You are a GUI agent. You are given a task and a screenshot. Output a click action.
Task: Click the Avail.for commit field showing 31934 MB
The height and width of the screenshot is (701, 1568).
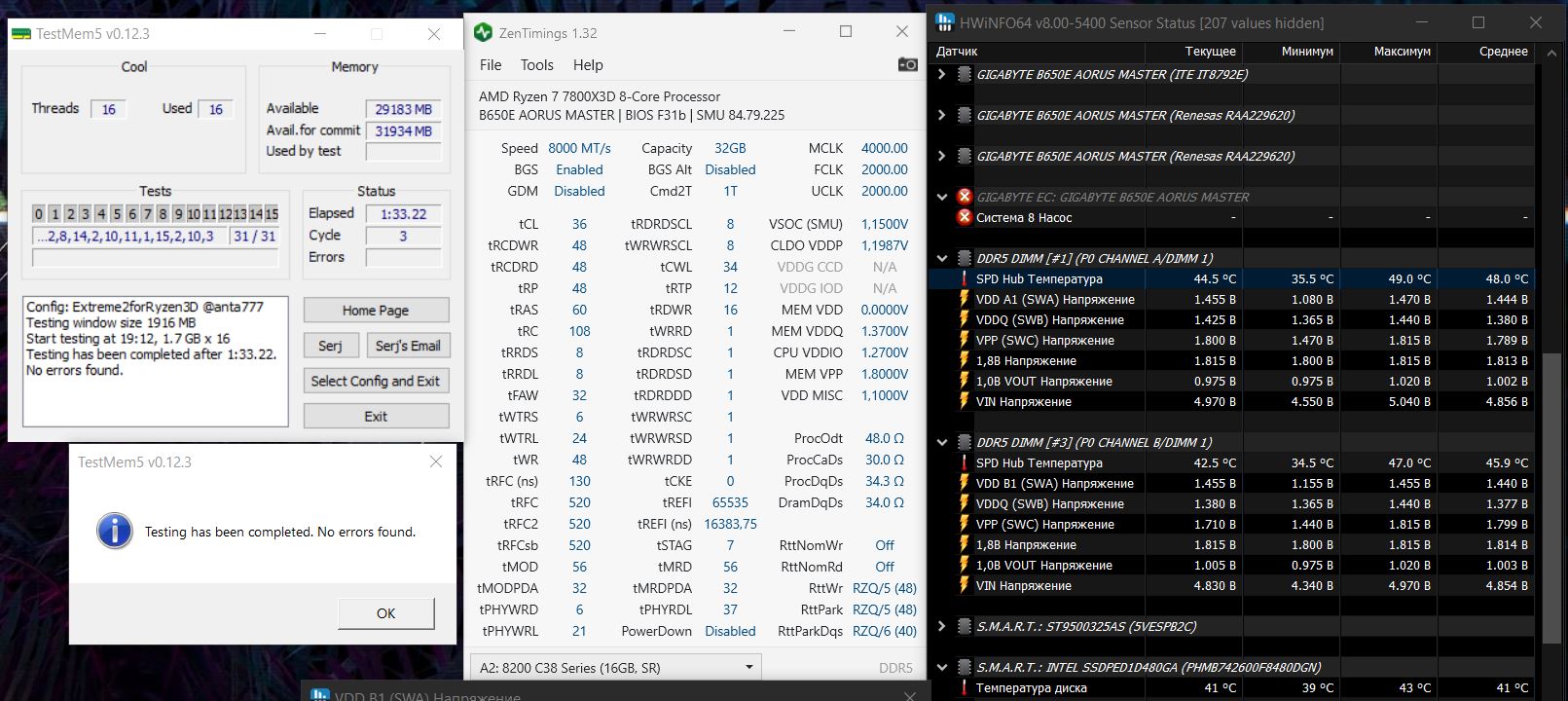[x=403, y=130]
